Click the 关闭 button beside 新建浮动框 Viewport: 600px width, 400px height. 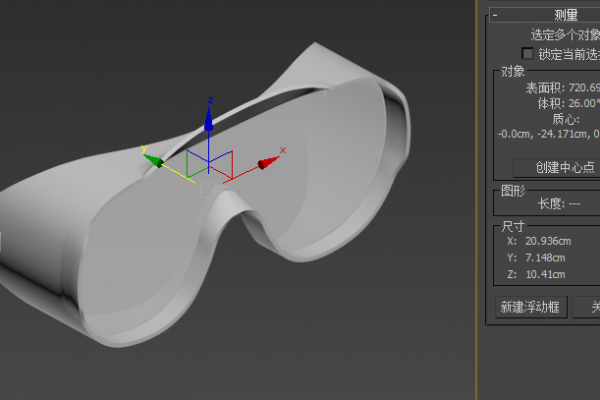tap(588, 307)
